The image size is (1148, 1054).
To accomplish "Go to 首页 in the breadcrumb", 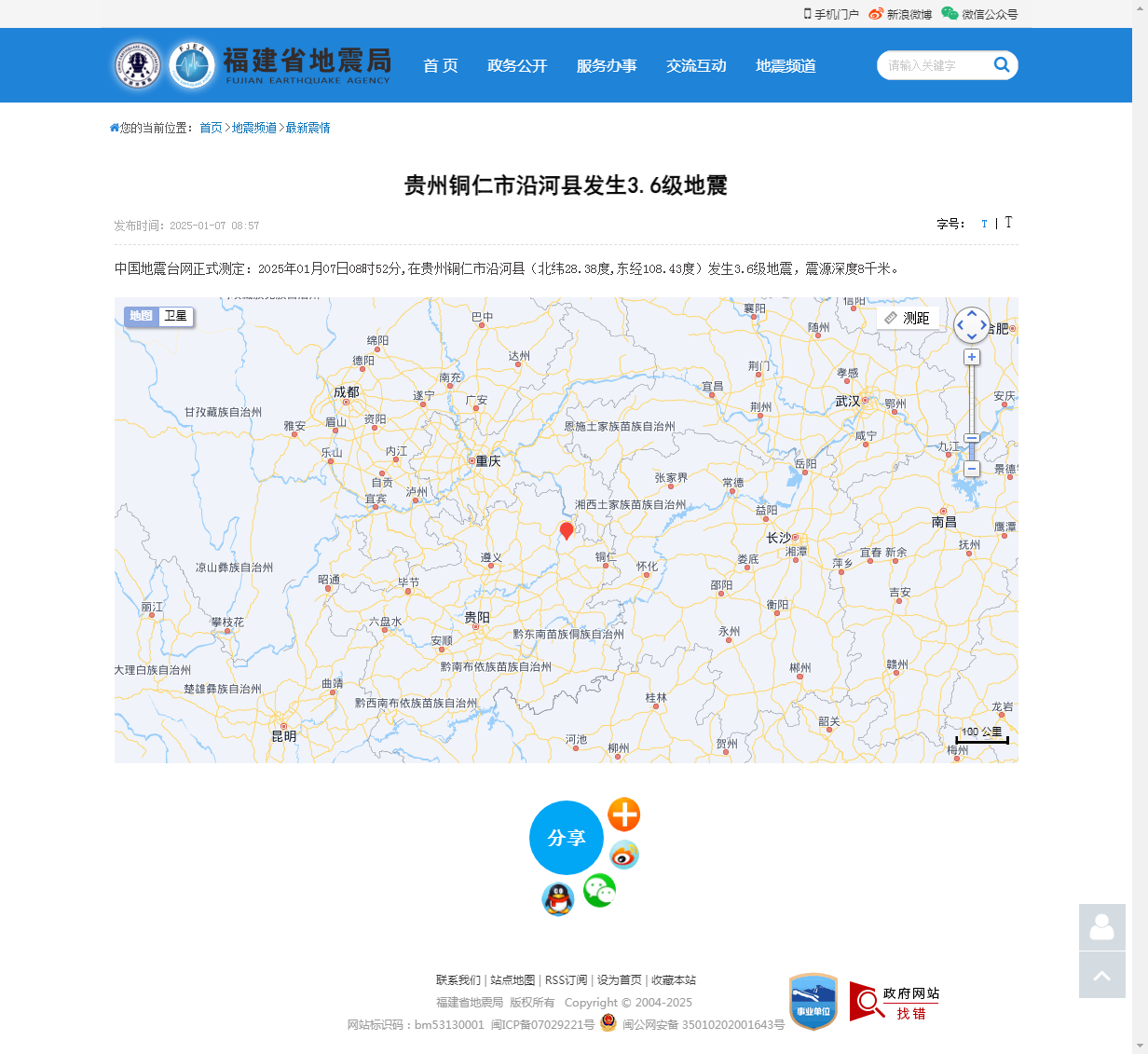I will 212,128.
